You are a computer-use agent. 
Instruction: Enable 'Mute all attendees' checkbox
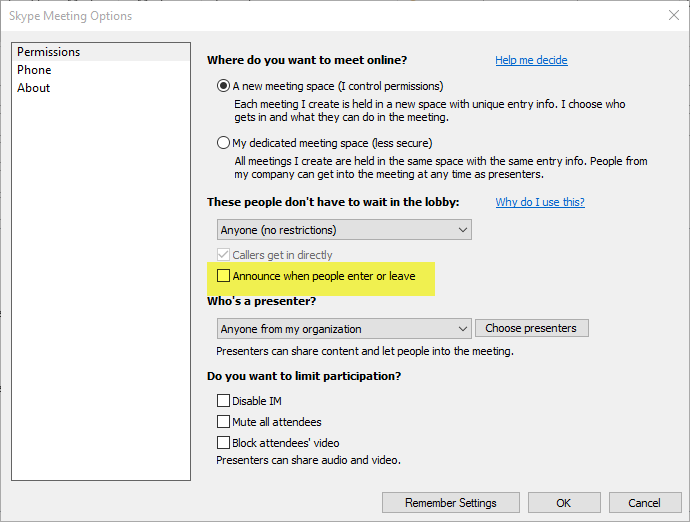coord(224,422)
